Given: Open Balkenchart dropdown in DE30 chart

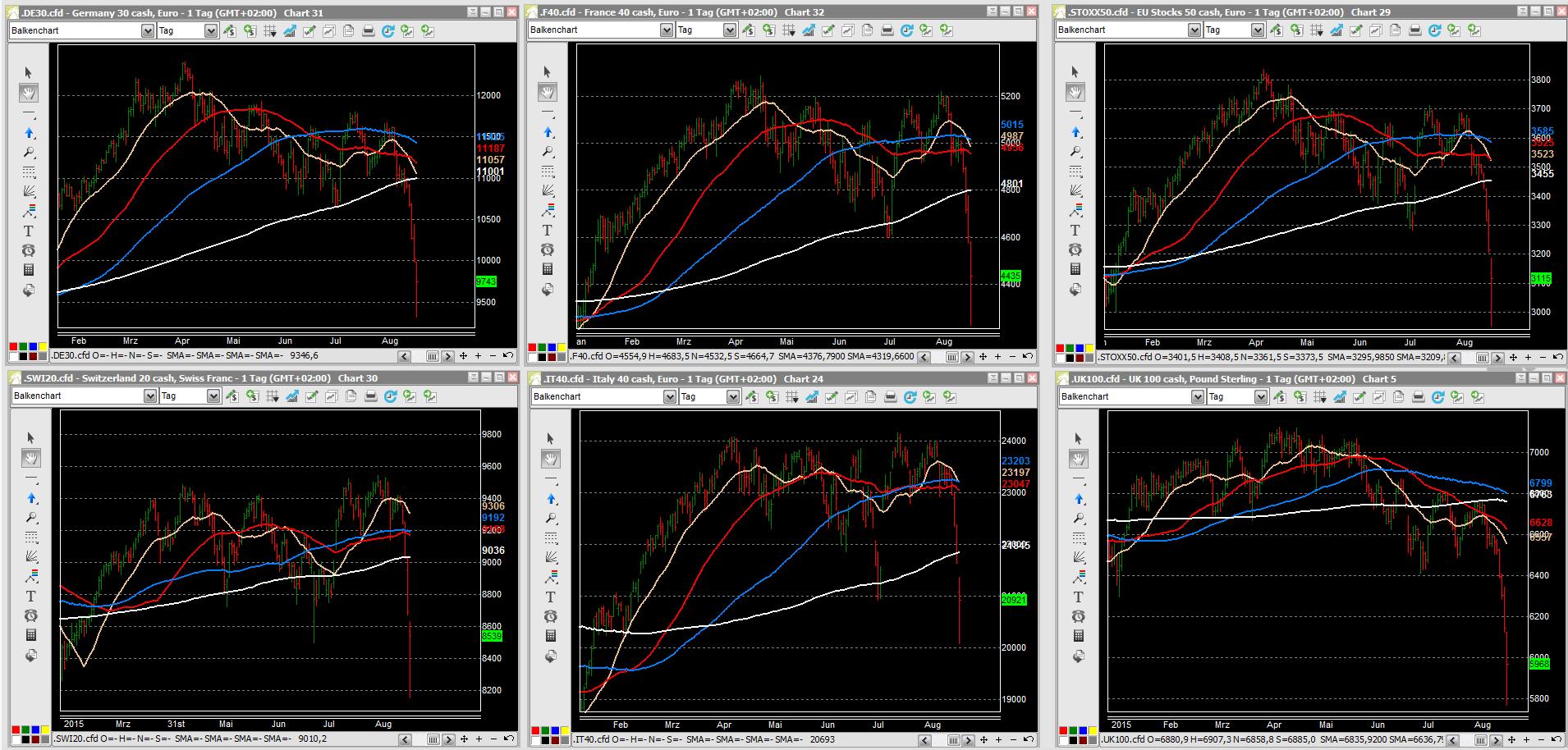Looking at the screenshot, I should (x=148, y=31).
